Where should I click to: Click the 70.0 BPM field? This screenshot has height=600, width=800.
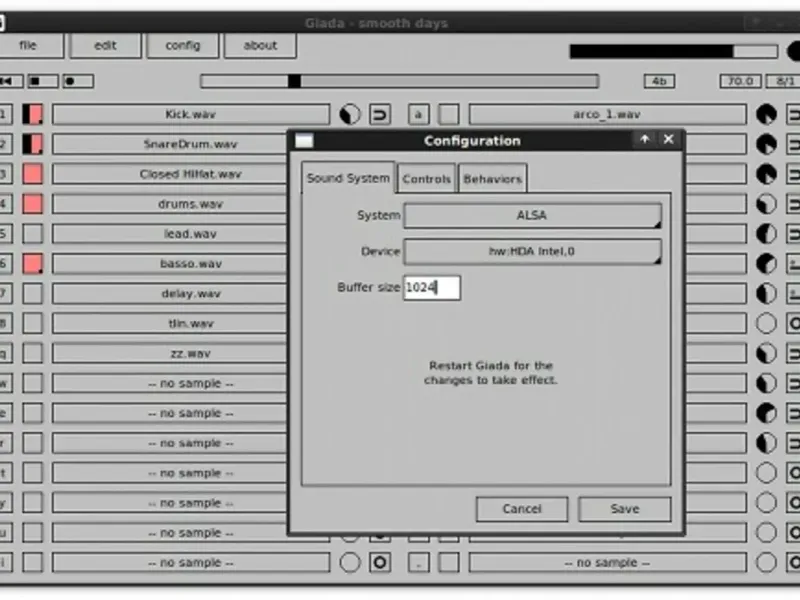click(740, 81)
